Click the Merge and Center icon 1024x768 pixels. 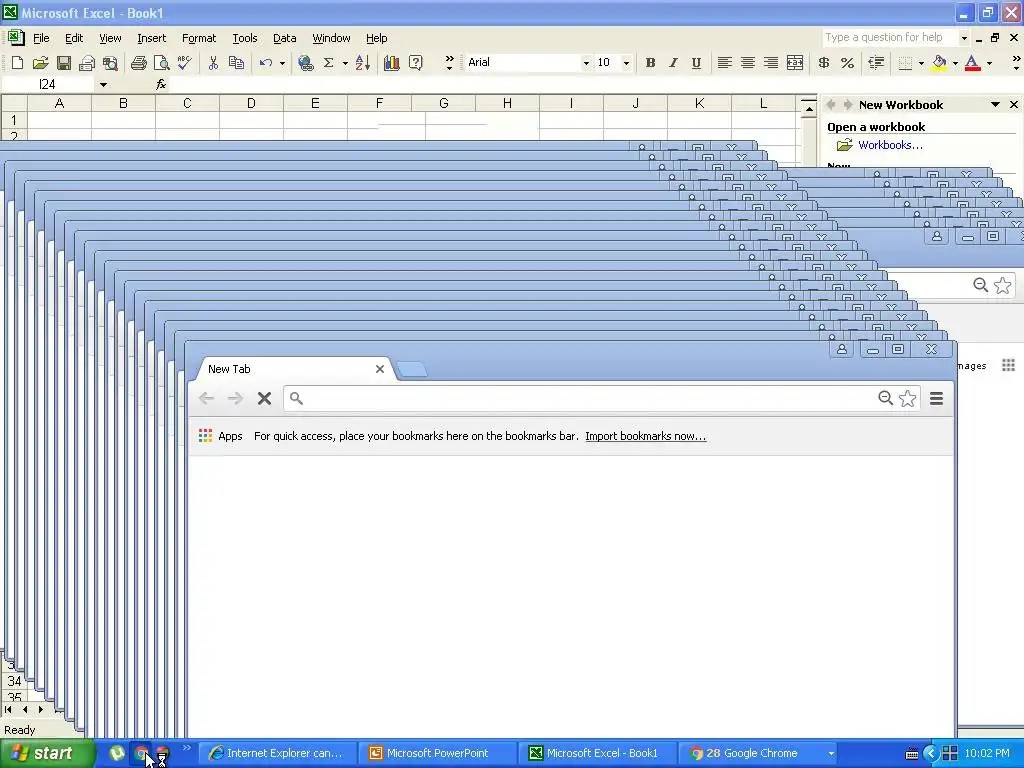[795, 63]
